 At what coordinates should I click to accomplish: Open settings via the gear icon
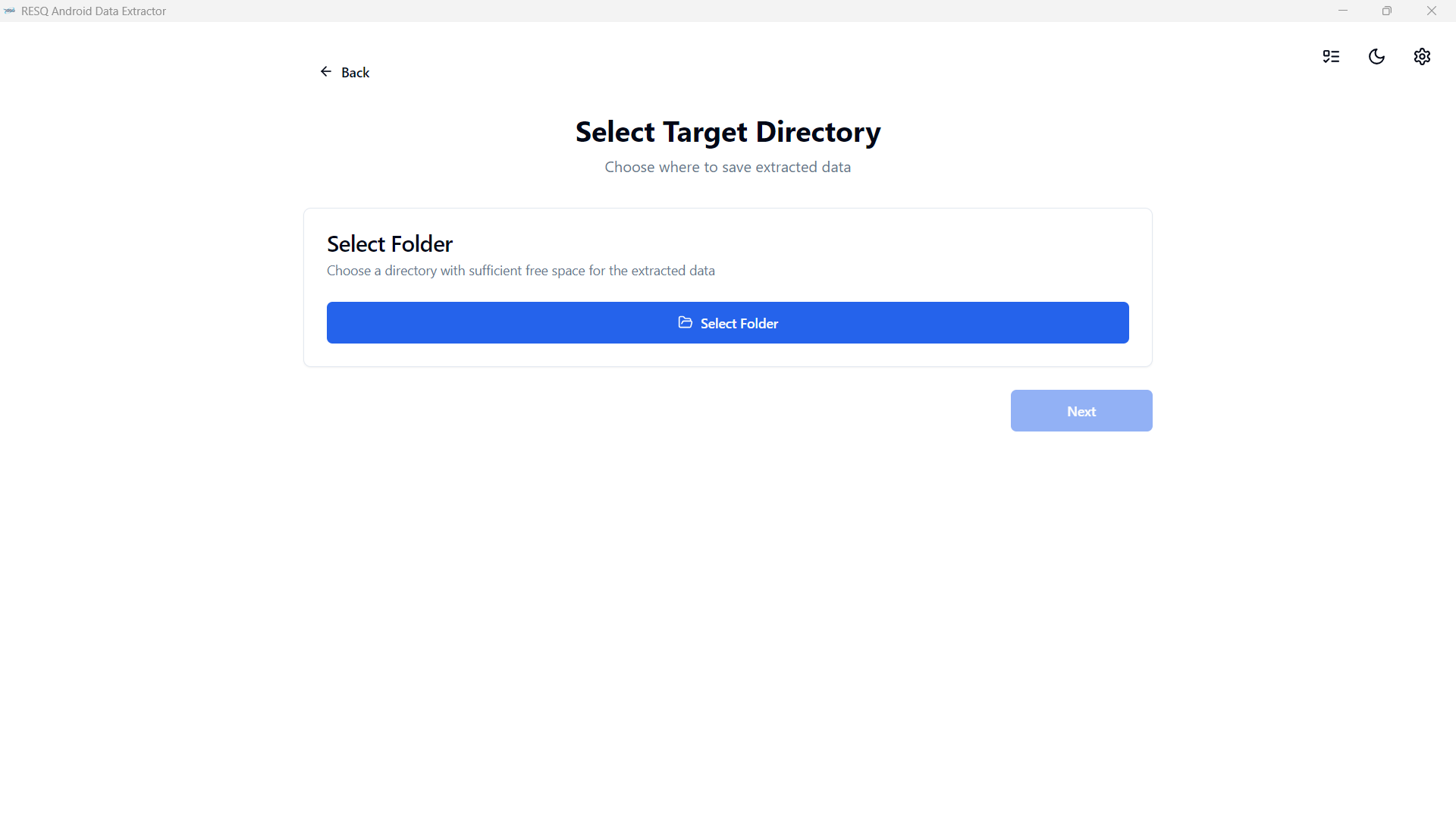click(1422, 57)
